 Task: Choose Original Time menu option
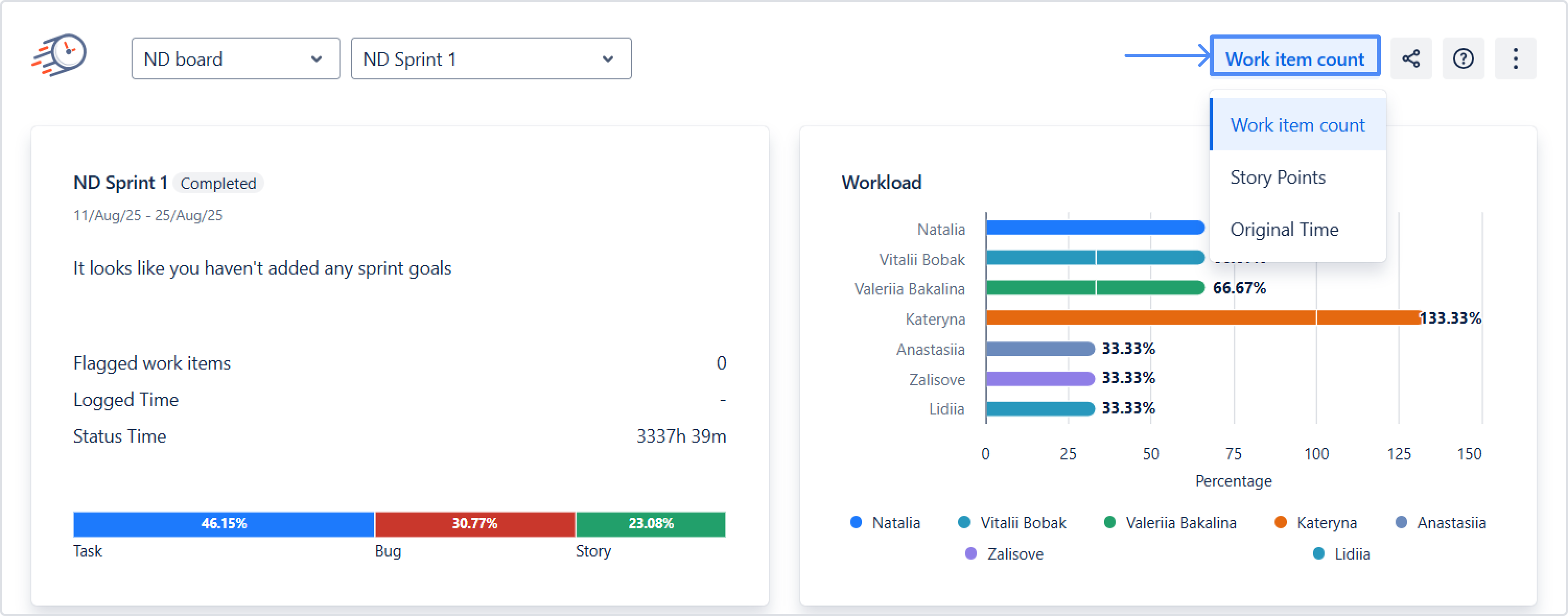point(1284,230)
